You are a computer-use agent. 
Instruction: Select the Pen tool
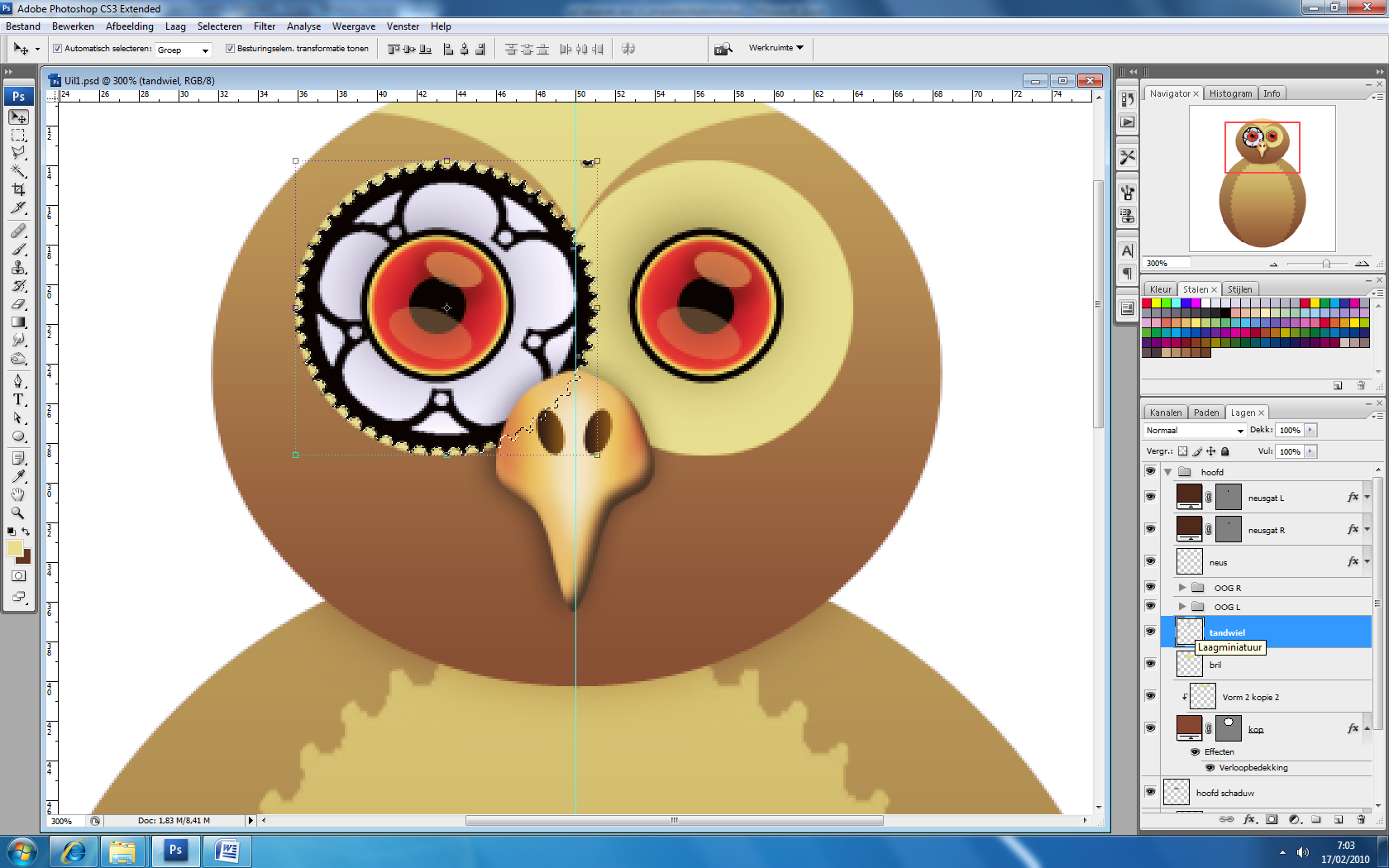[18, 381]
